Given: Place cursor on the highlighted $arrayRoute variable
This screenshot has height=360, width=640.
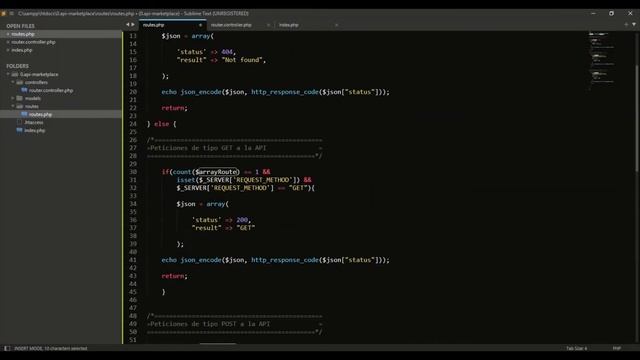Looking at the screenshot, I should click(x=217, y=172).
